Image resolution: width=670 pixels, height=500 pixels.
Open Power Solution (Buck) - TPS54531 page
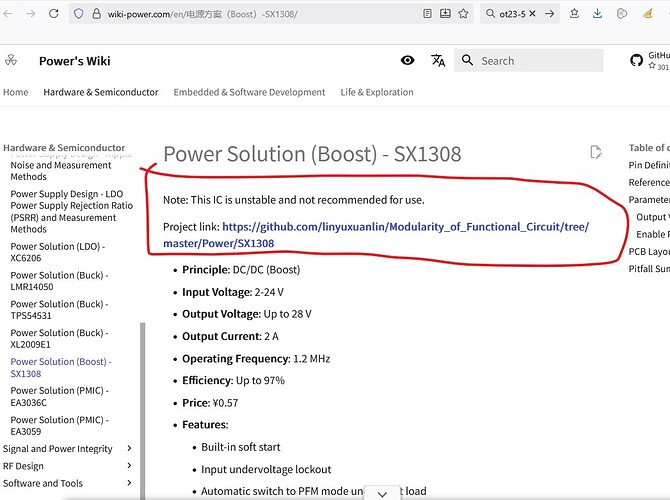point(59,309)
